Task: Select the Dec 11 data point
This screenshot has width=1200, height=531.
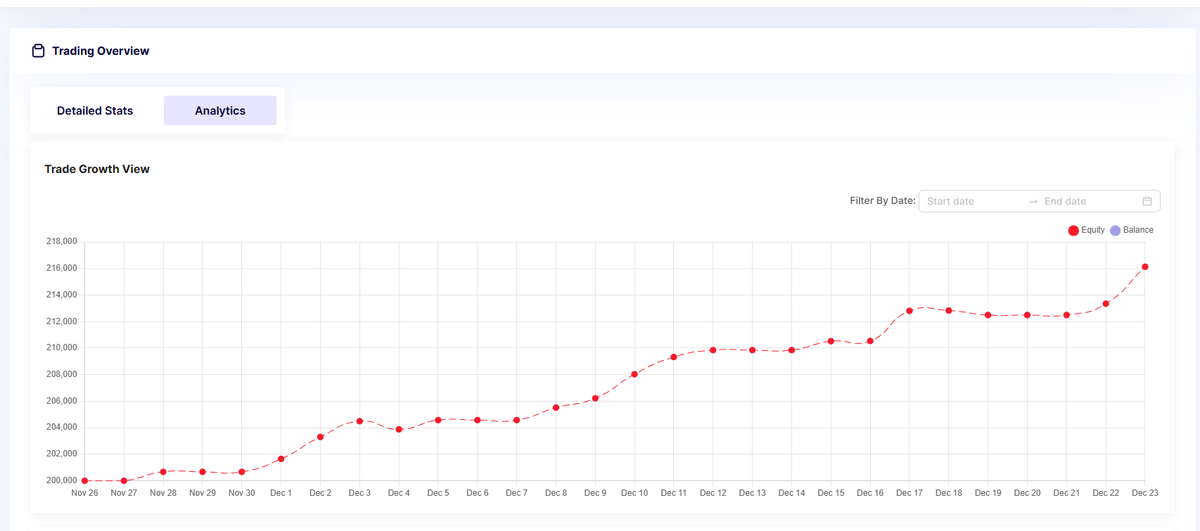Action: coord(674,357)
